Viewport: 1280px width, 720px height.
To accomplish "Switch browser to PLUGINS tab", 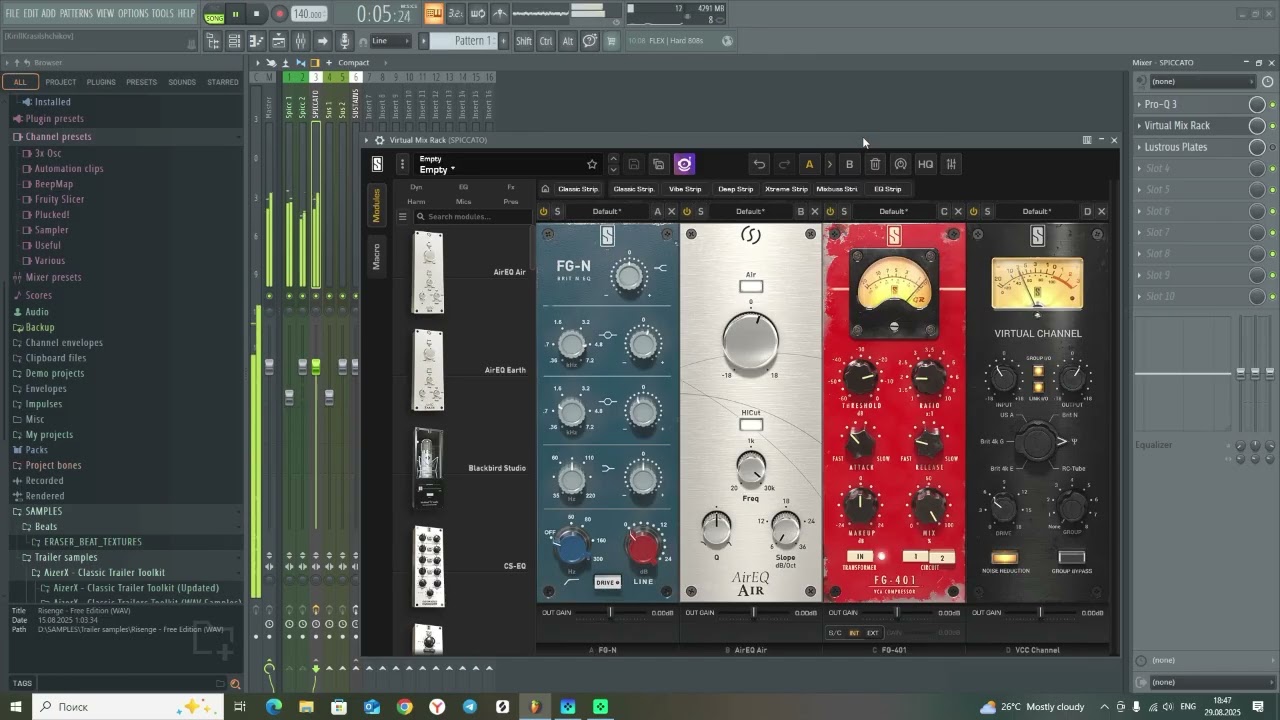I will [101, 82].
